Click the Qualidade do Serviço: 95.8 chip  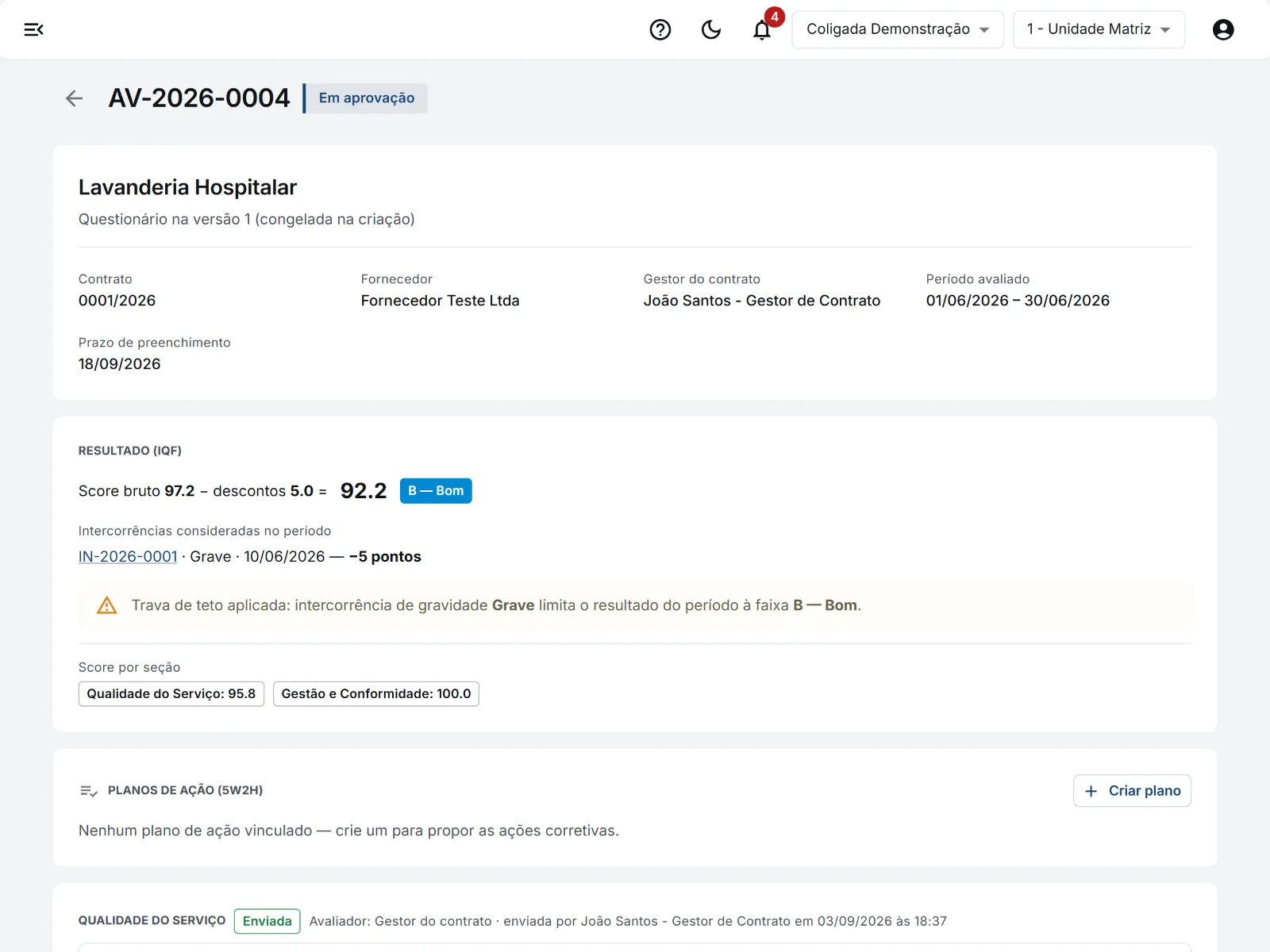click(x=171, y=694)
